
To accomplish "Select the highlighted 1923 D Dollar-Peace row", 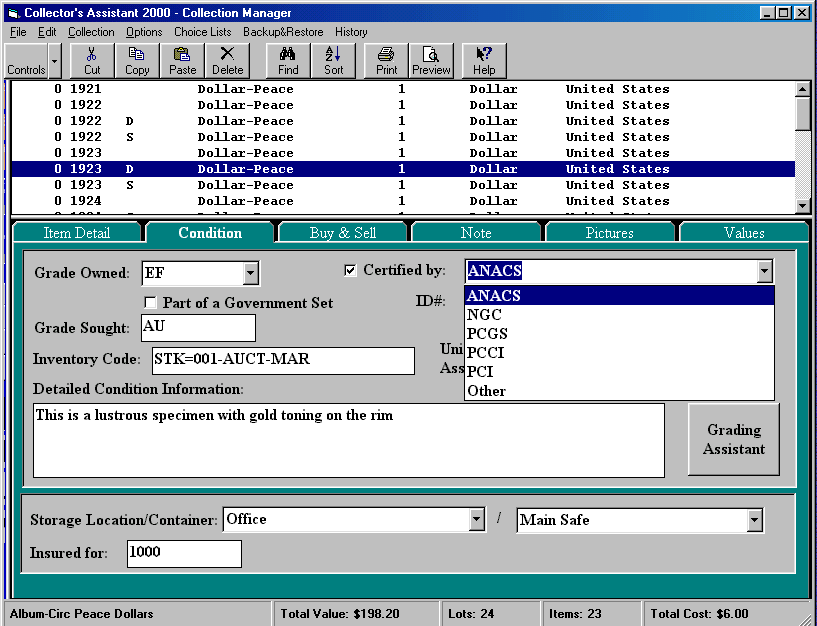I will tap(403, 169).
